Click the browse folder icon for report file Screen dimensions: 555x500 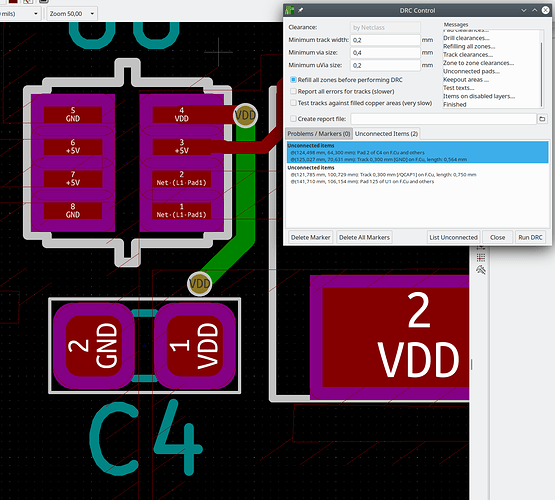(542, 119)
